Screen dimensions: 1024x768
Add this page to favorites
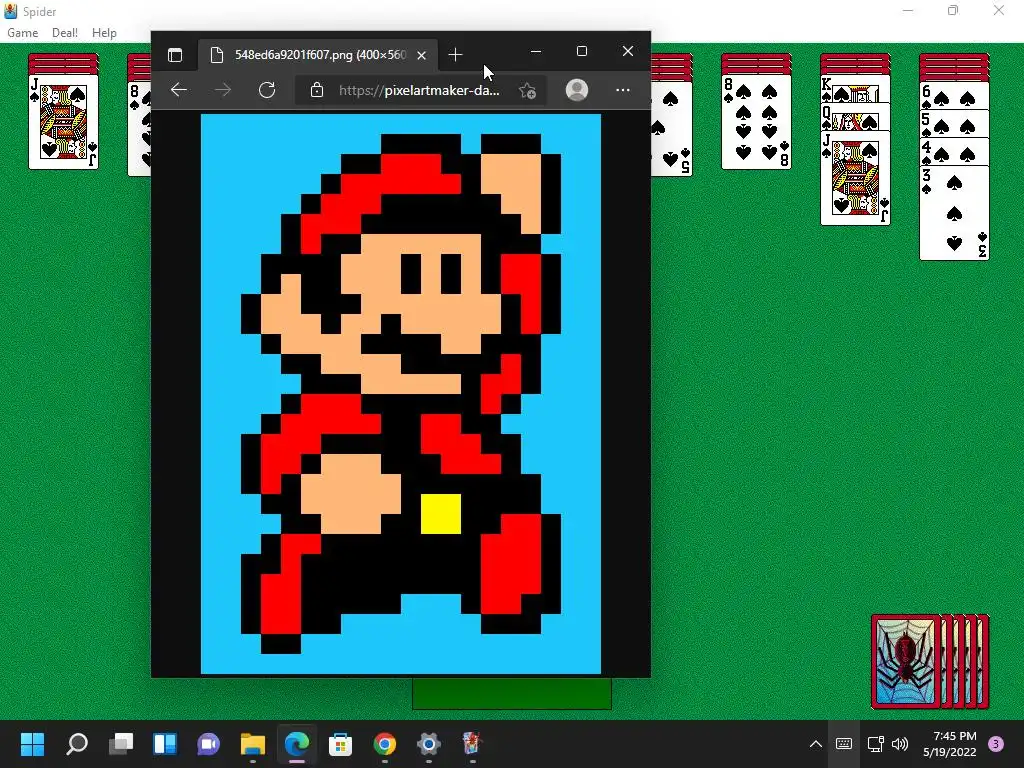coord(527,90)
